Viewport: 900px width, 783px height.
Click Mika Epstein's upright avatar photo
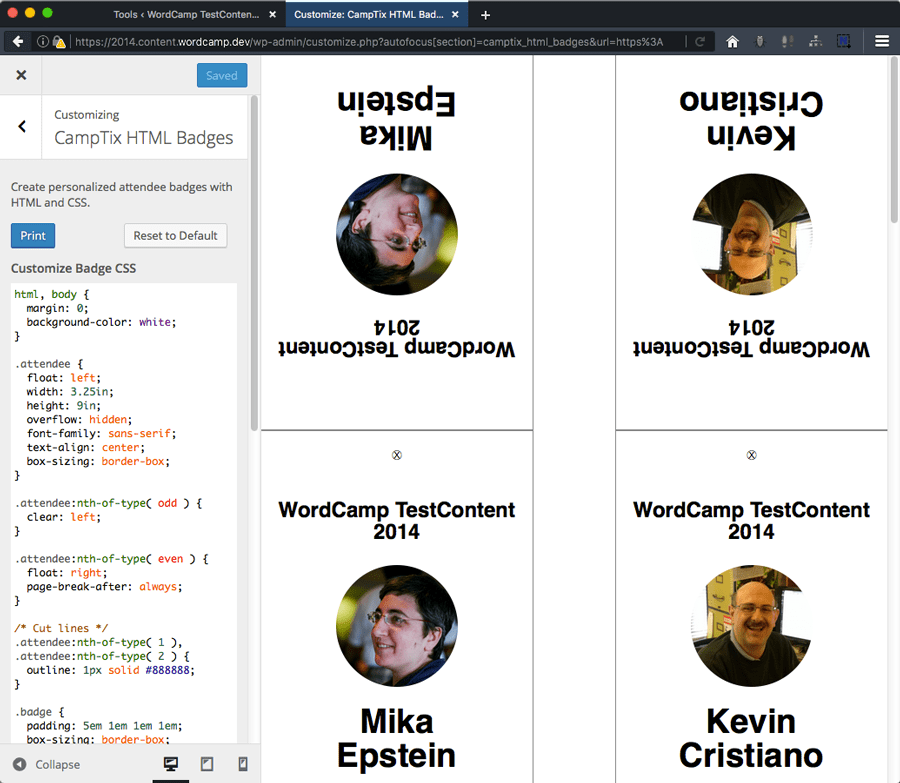pyautogui.click(x=397, y=626)
